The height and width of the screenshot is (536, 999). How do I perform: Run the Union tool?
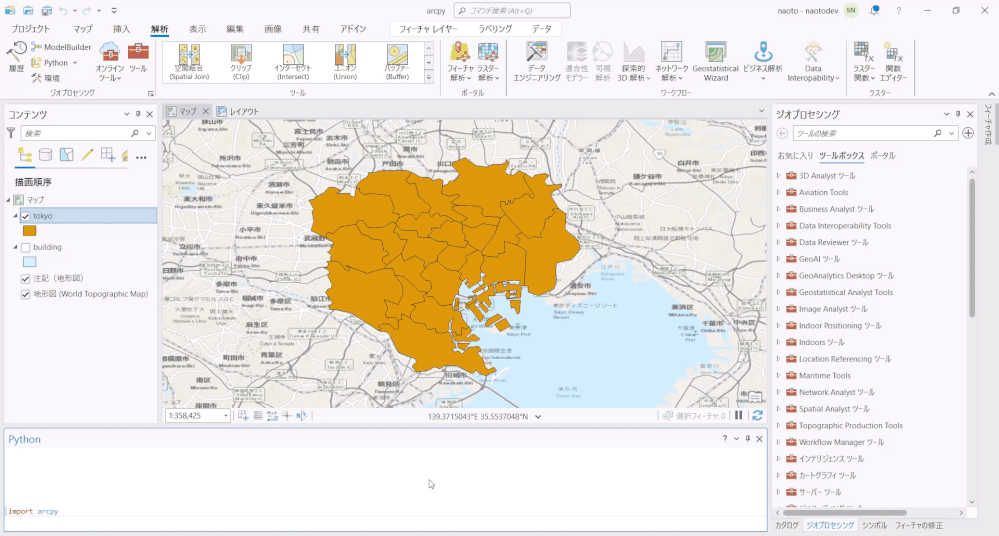(345, 62)
